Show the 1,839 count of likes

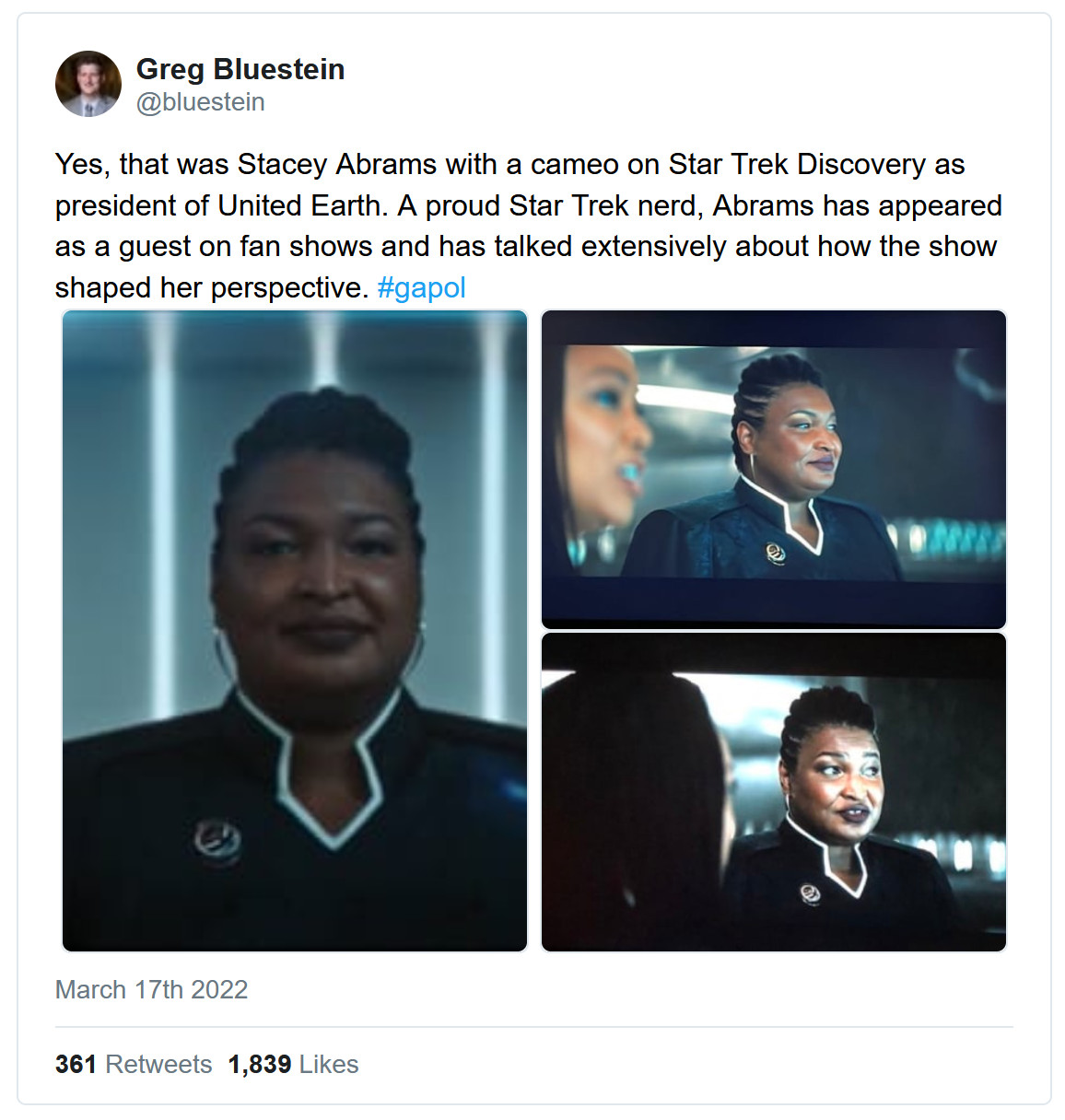pyautogui.click(x=260, y=1064)
